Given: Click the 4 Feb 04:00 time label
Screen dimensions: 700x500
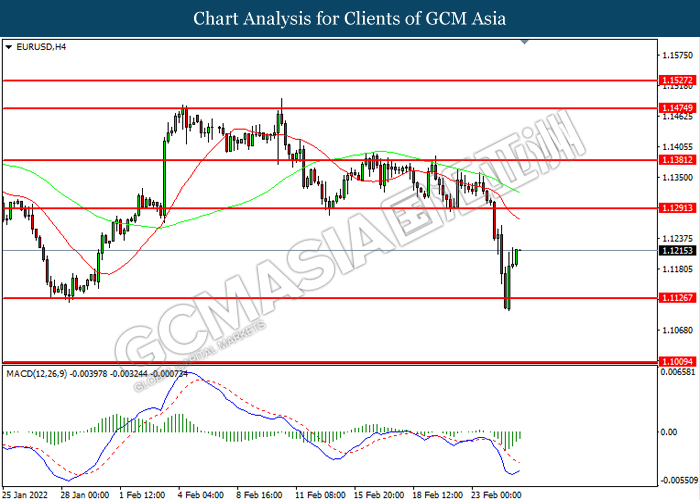Looking at the screenshot, I should coord(200,495).
